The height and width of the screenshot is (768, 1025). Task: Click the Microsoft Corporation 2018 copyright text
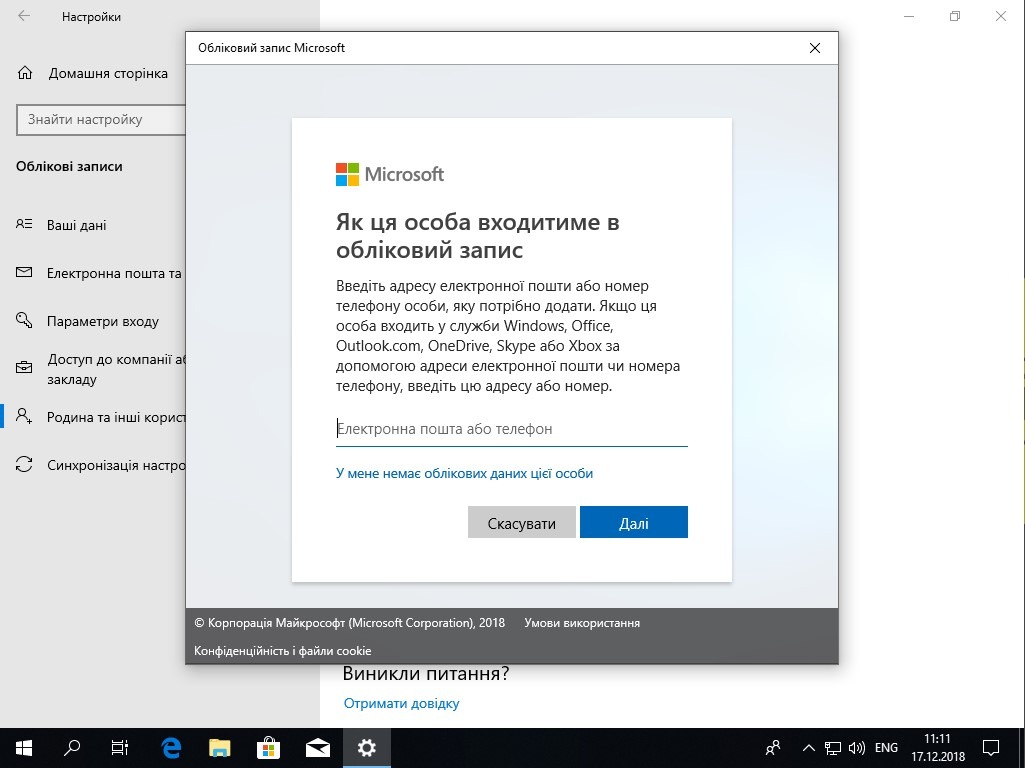(350, 623)
